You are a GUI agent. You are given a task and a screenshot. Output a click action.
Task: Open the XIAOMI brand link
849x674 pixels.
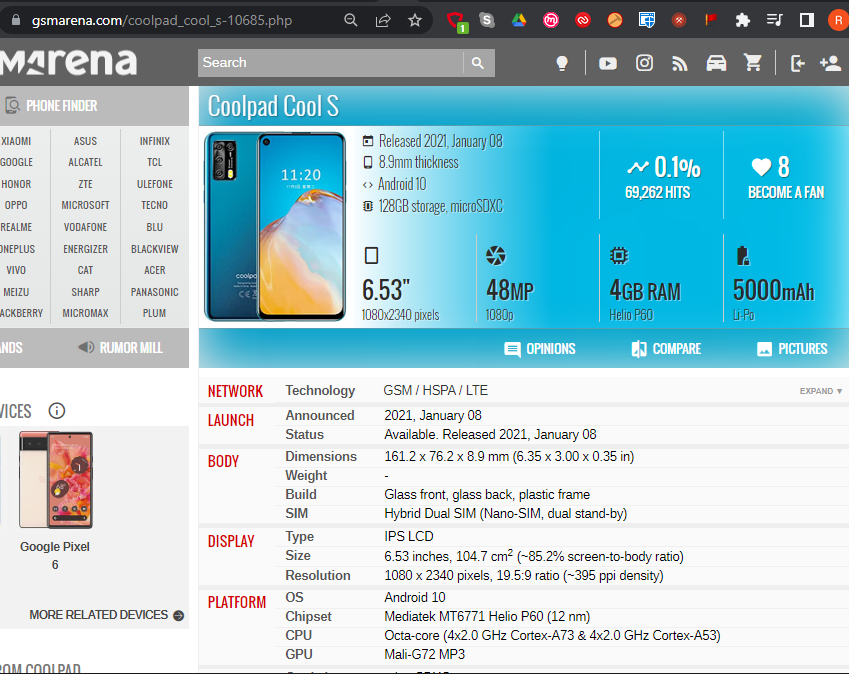coord(17,141)
